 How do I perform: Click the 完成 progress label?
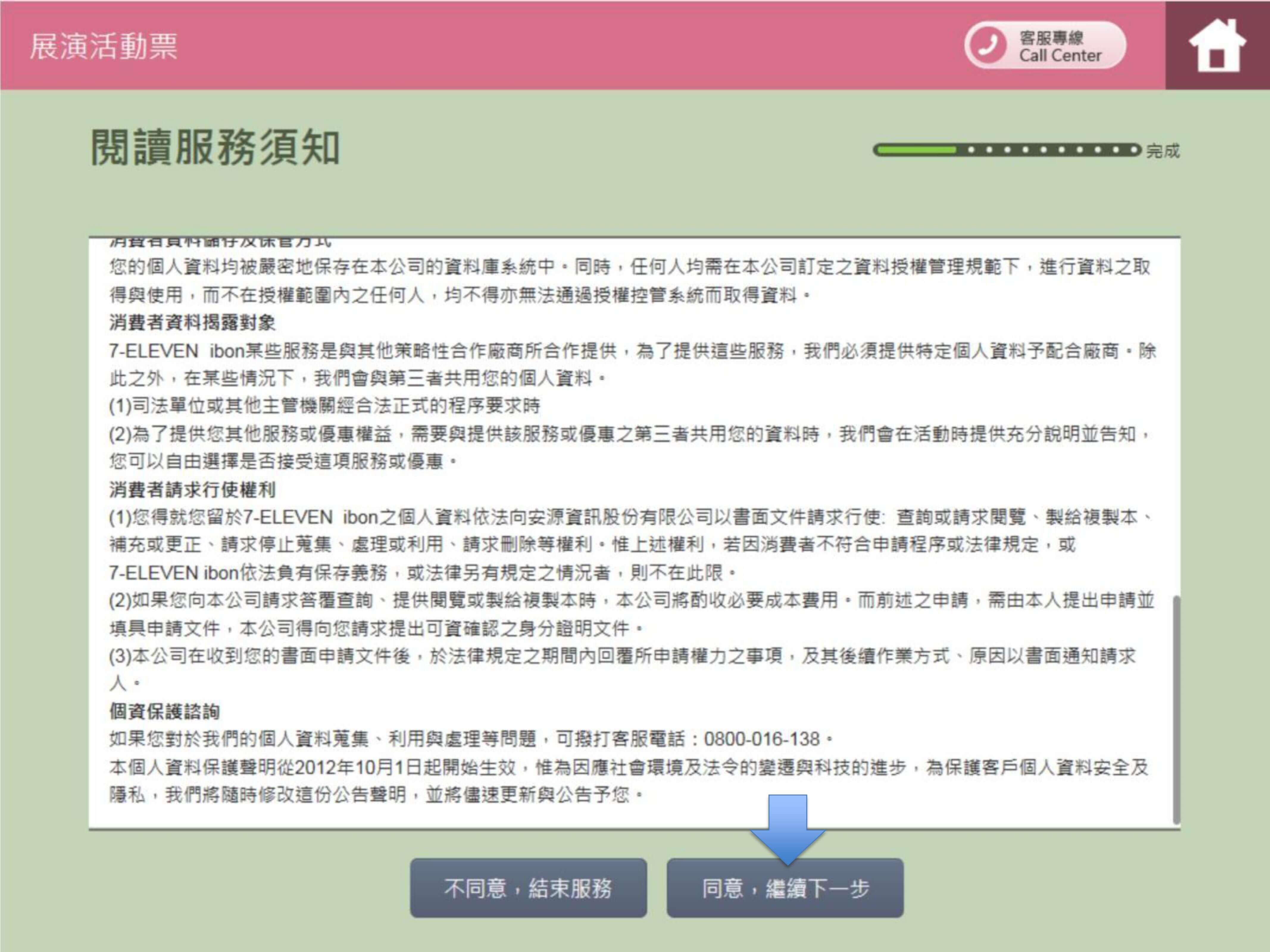click(1163, 151)
